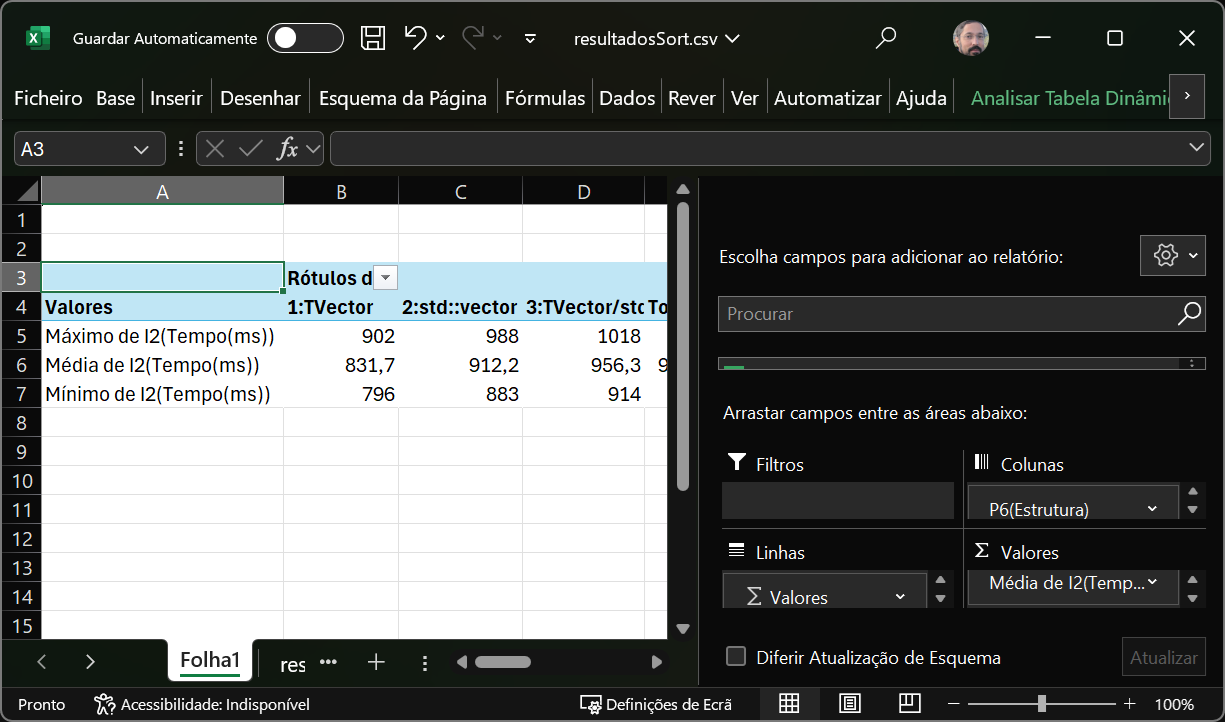Screen dimensions: 1225x722
Task: Select the cell with value 831,7
Action: (341, 365)
